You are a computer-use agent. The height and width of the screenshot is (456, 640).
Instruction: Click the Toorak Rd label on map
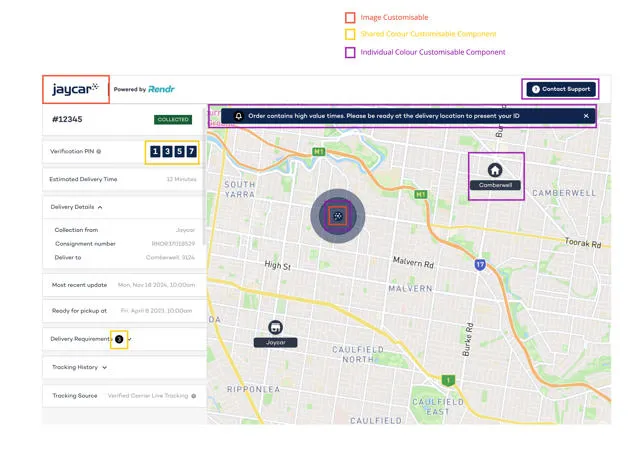point(583,243)
